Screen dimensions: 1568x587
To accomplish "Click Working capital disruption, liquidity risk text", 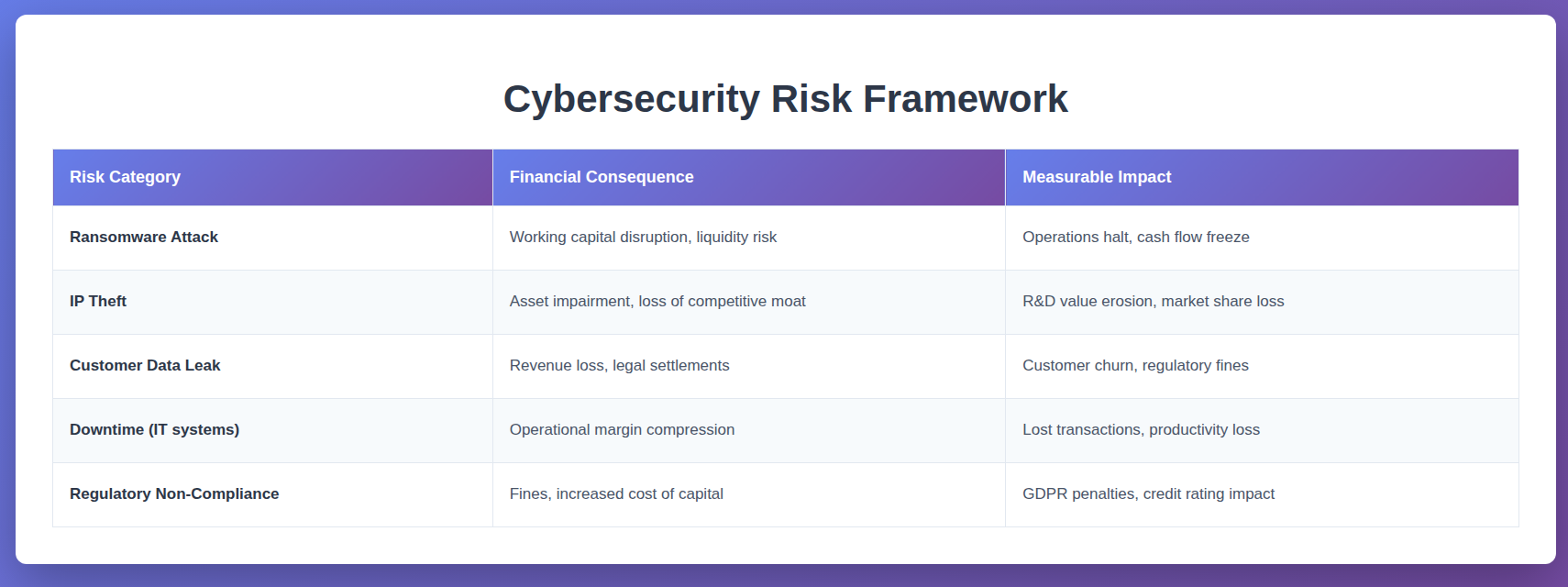I will click(643, 237).
